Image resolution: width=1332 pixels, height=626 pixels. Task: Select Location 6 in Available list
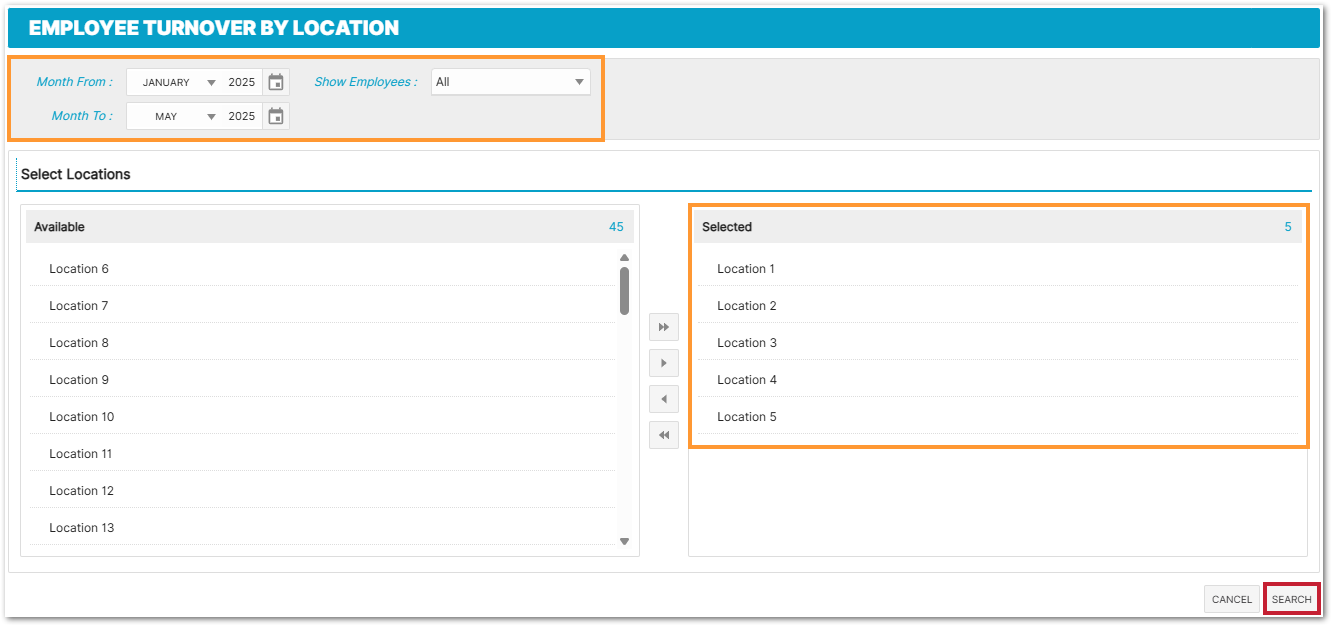pos(79,269)
